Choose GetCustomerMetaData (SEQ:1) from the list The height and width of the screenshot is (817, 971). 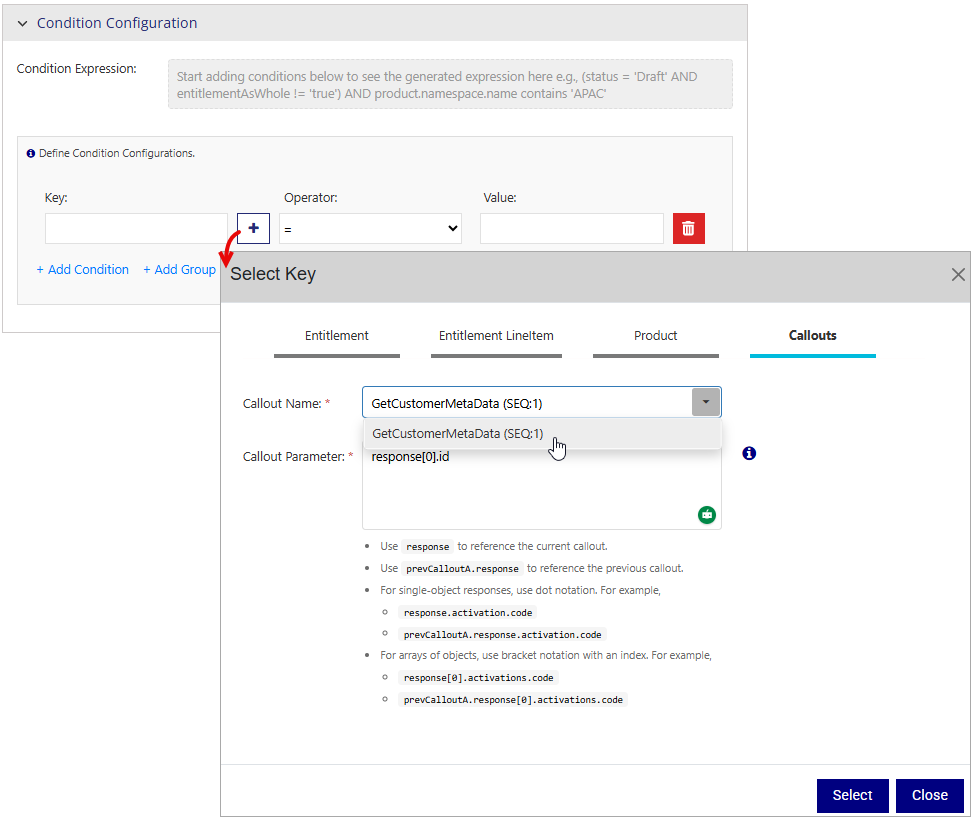coord(458,434)
